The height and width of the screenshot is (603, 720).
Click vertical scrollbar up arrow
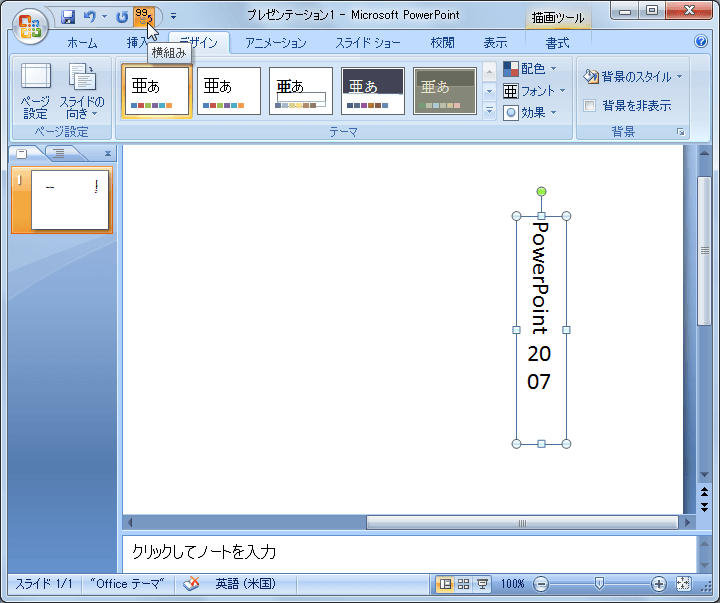(704, 153)
